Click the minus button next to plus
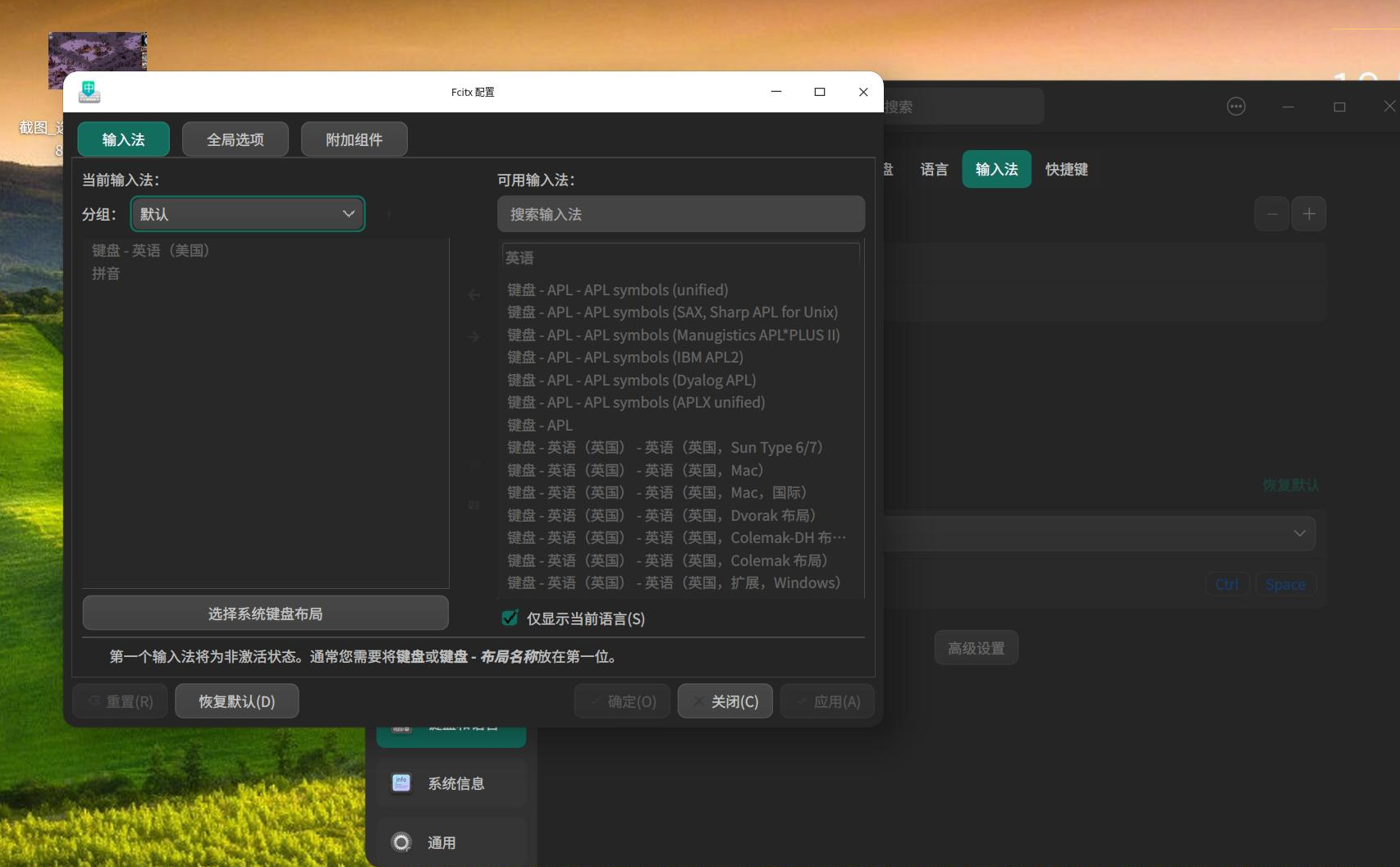 click(x=1271, y=213)
